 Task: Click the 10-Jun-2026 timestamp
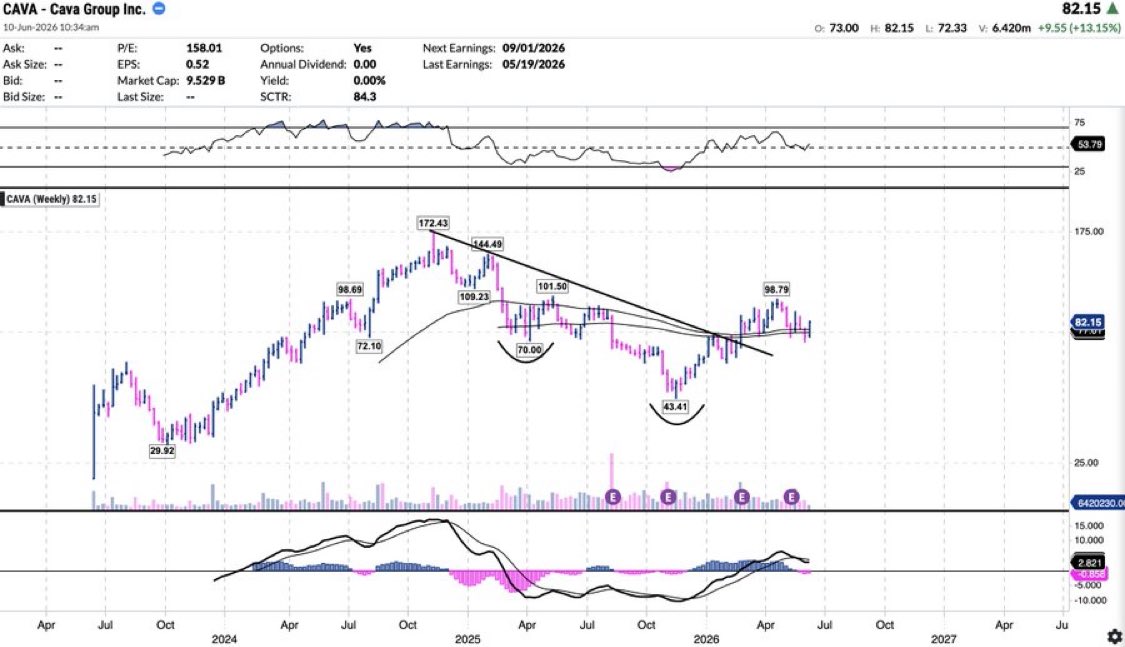coord(51,27)
